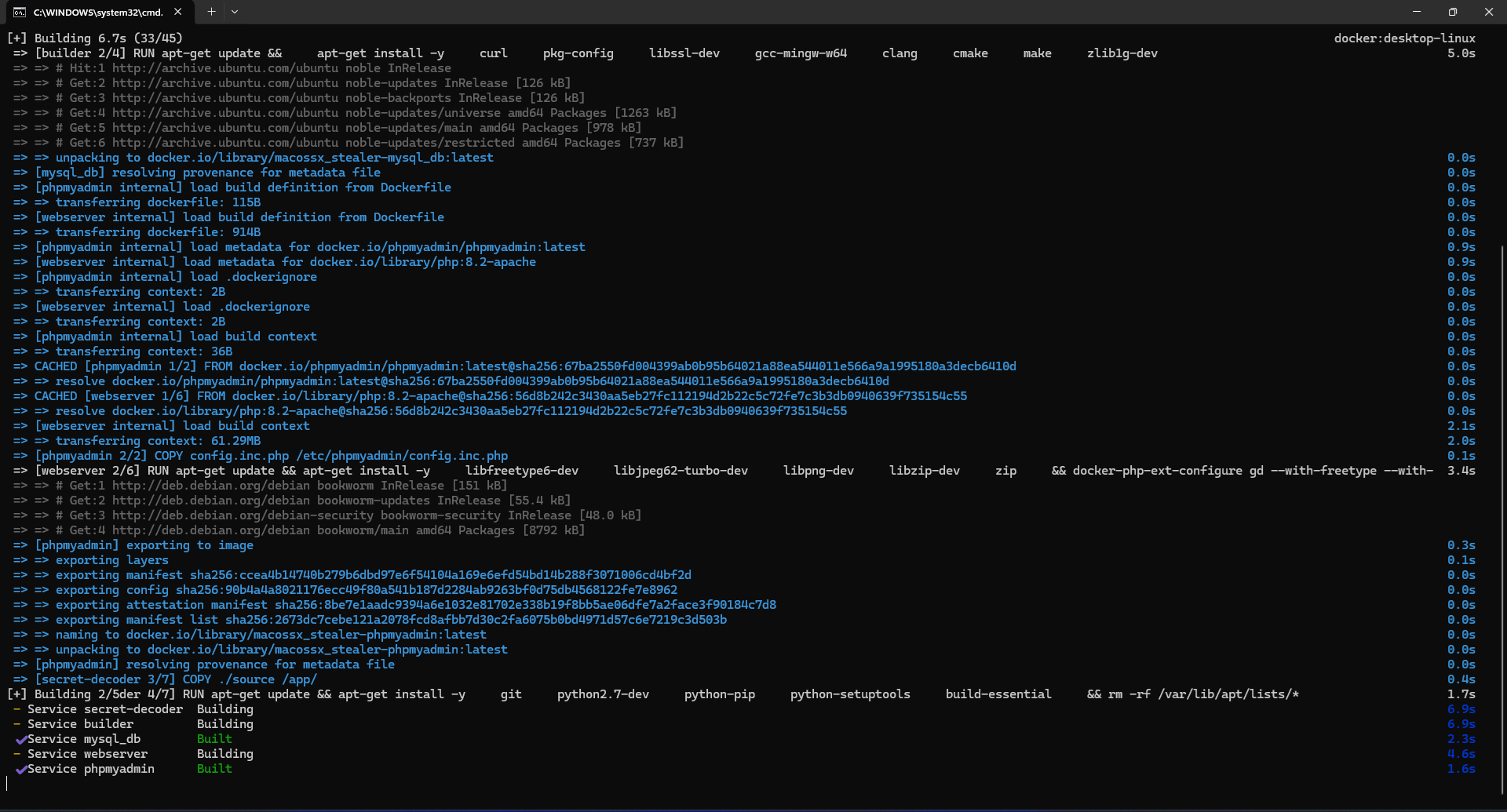Minimize the terminal window

point(1417,12)
